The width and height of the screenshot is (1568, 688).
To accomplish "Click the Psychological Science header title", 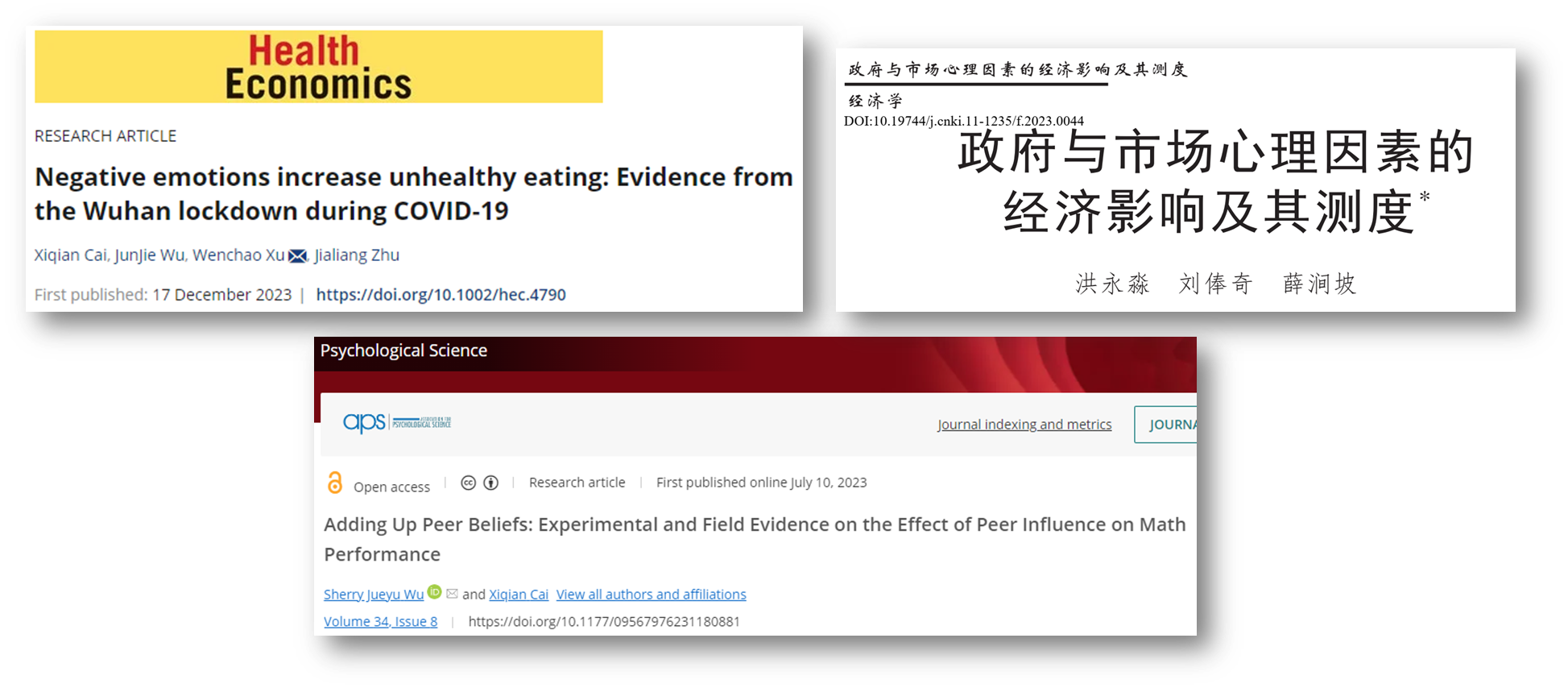I will [403, 350].
